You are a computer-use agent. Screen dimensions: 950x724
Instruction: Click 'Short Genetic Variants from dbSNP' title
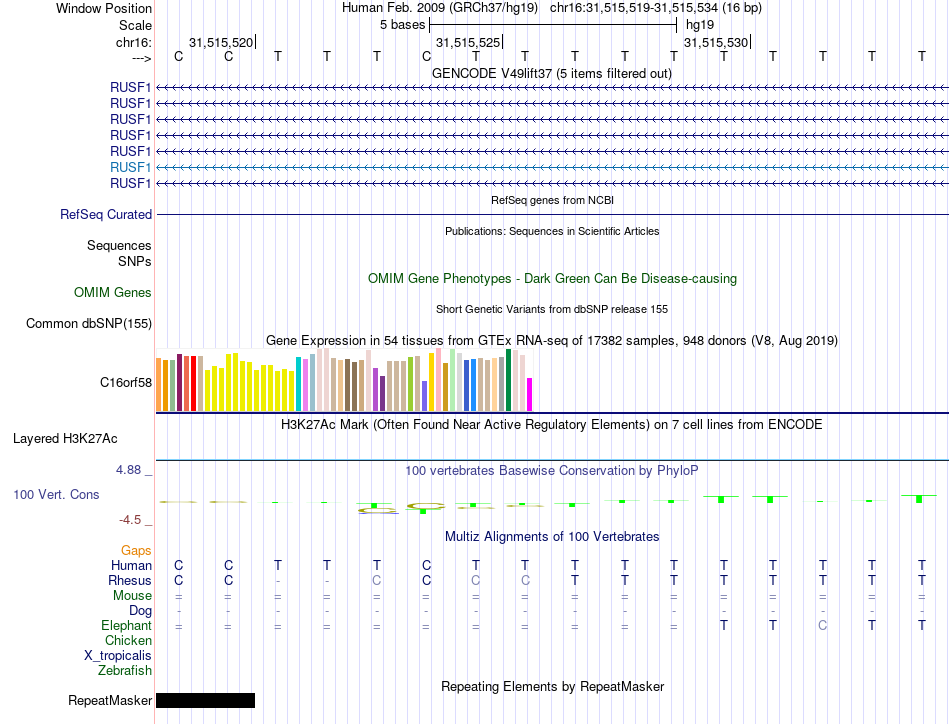552,309
